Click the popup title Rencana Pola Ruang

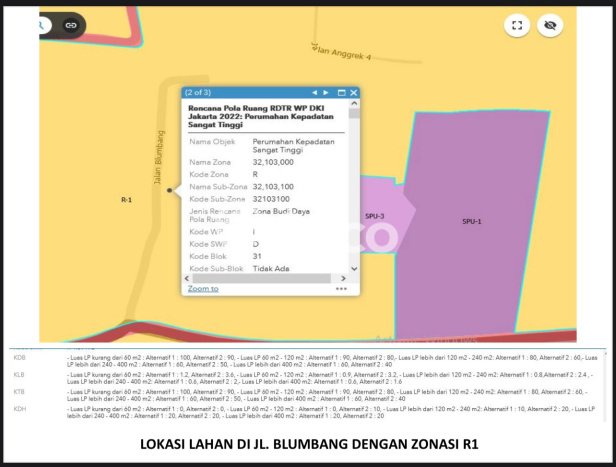(260, 116)
